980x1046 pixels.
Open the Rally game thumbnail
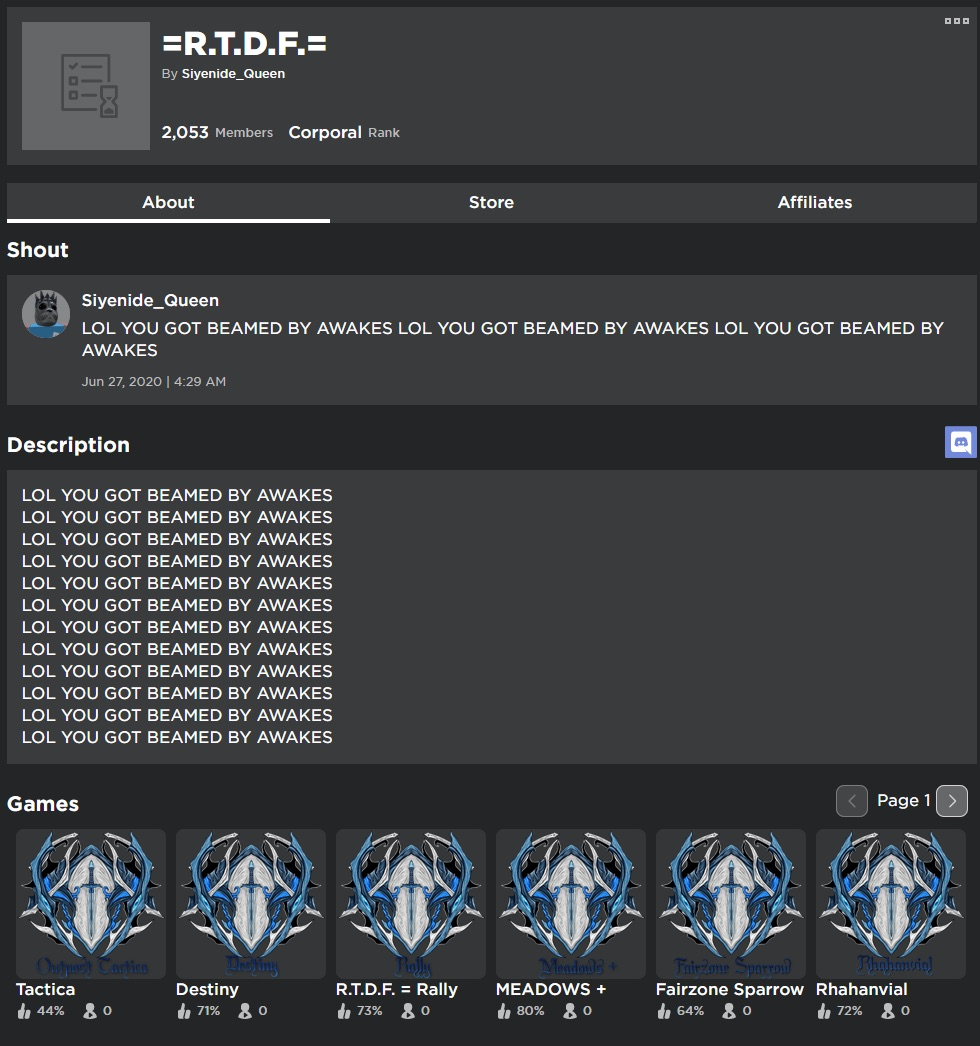pyautogui.click(x=411, y=904)
